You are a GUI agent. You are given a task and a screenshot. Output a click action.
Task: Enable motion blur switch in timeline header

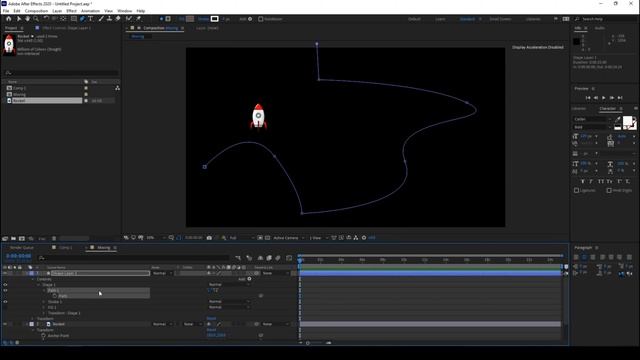tap(278, 258)
